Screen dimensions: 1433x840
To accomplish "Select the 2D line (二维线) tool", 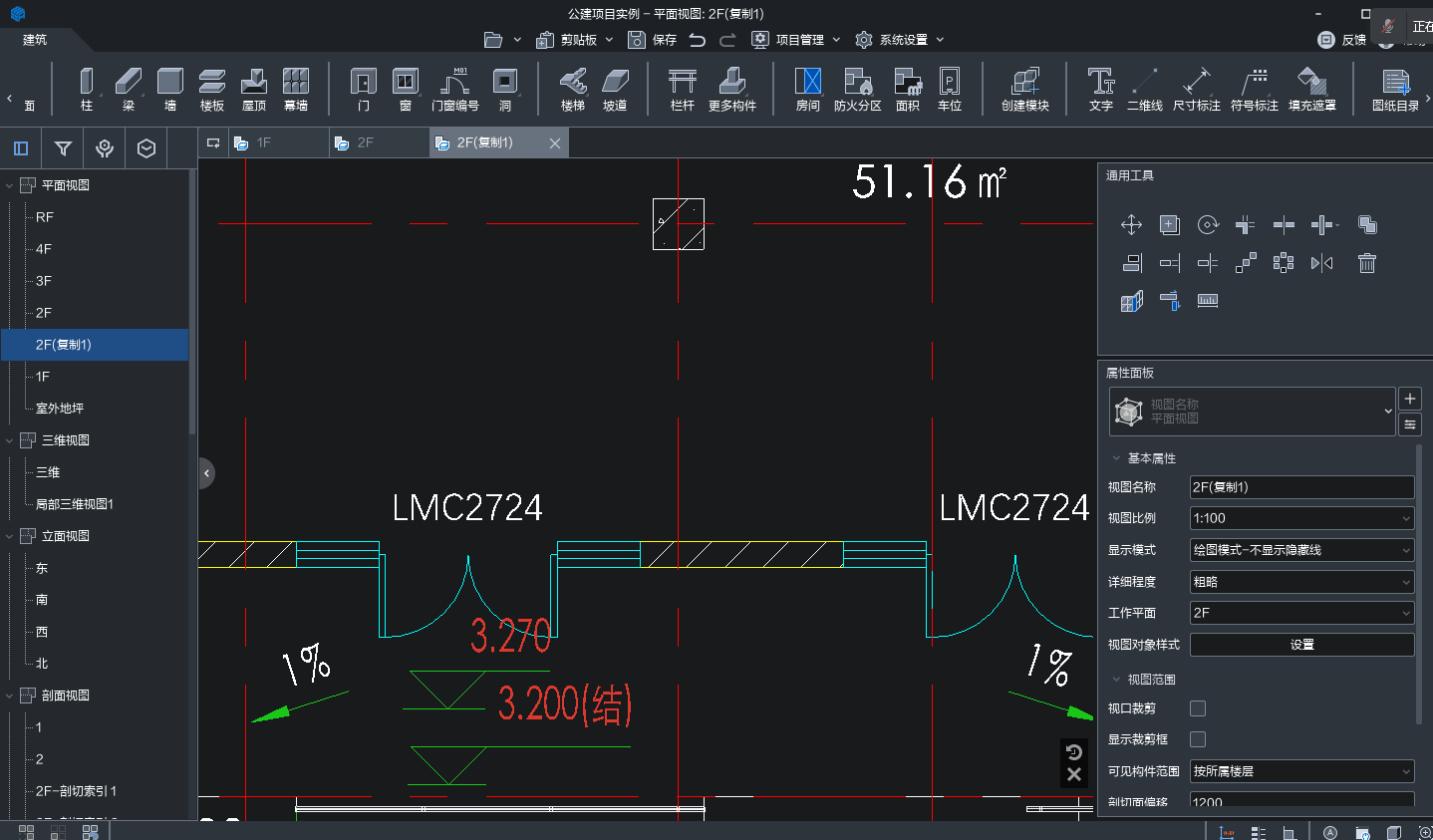I will [1145, 89].
